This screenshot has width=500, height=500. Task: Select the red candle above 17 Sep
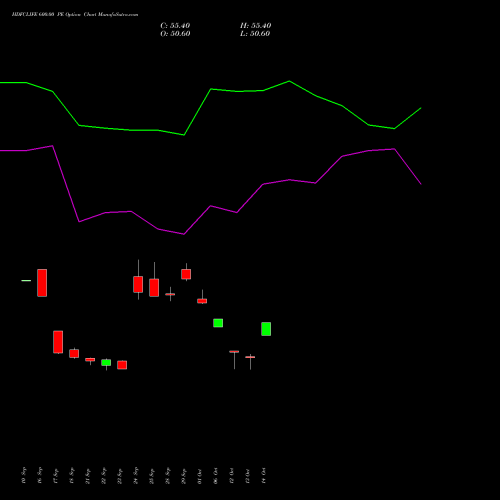[58, 342]
